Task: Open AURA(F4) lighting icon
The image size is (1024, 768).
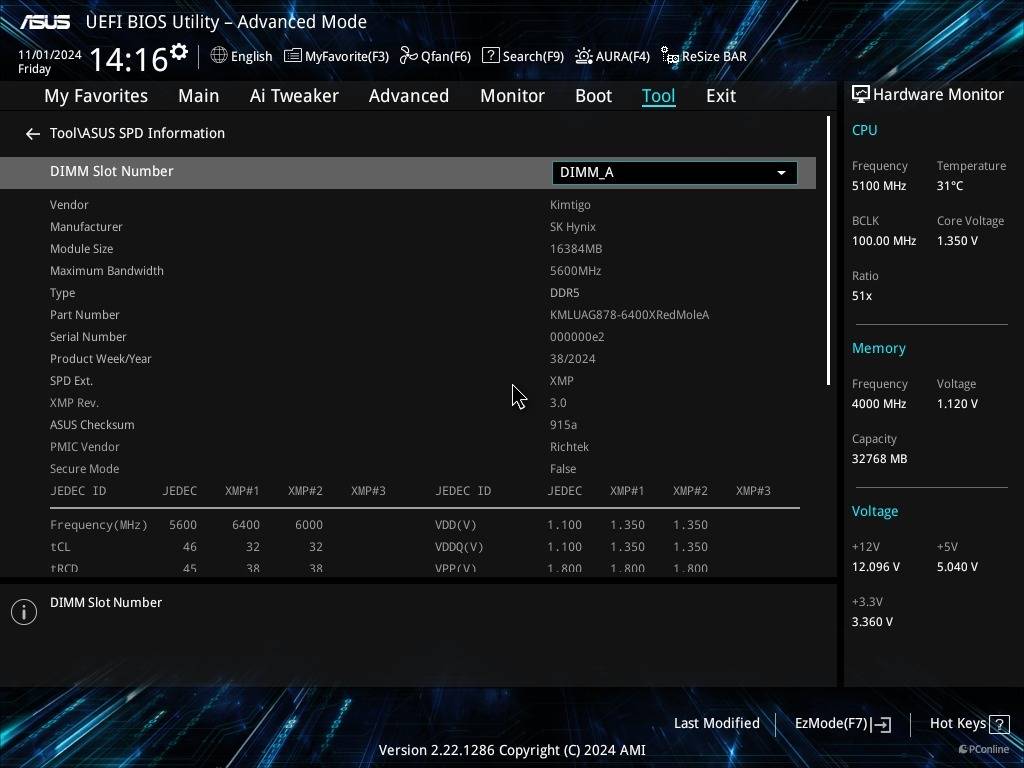Action: (x=583, y=56)
